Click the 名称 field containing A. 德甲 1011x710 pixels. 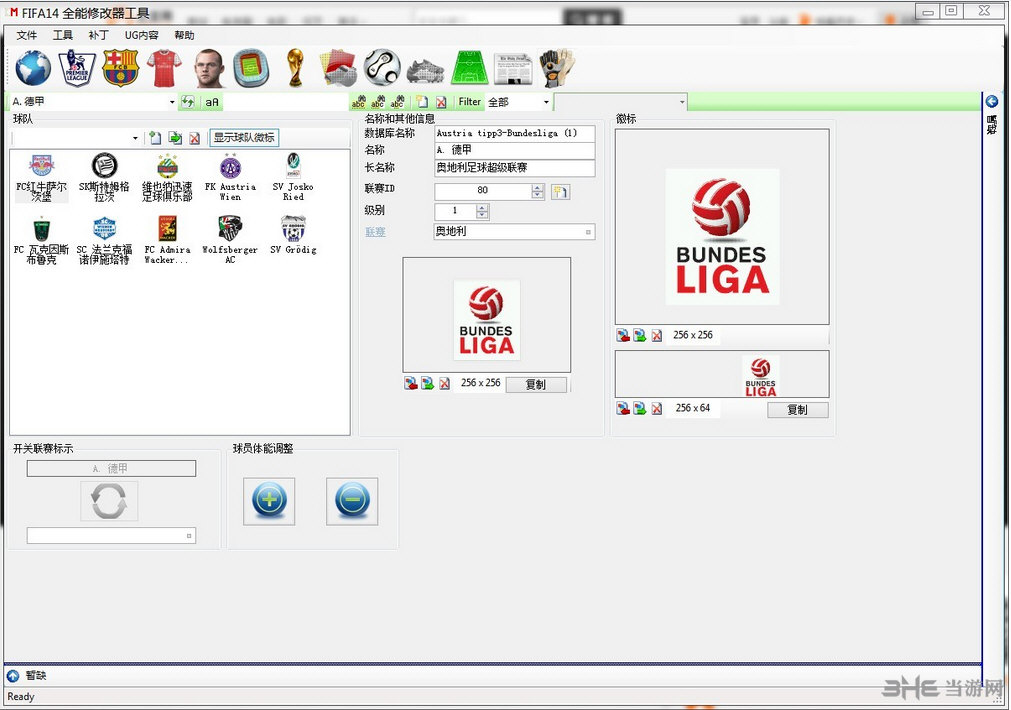coord(515,150)
